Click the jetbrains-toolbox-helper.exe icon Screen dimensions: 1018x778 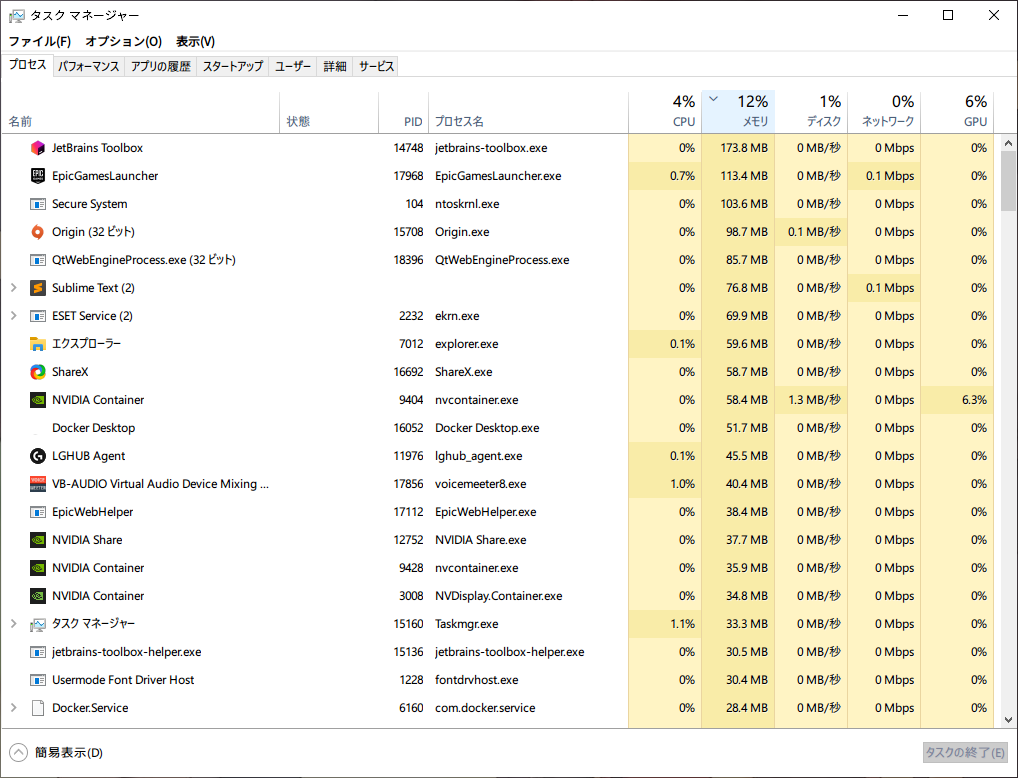[38, 652]
